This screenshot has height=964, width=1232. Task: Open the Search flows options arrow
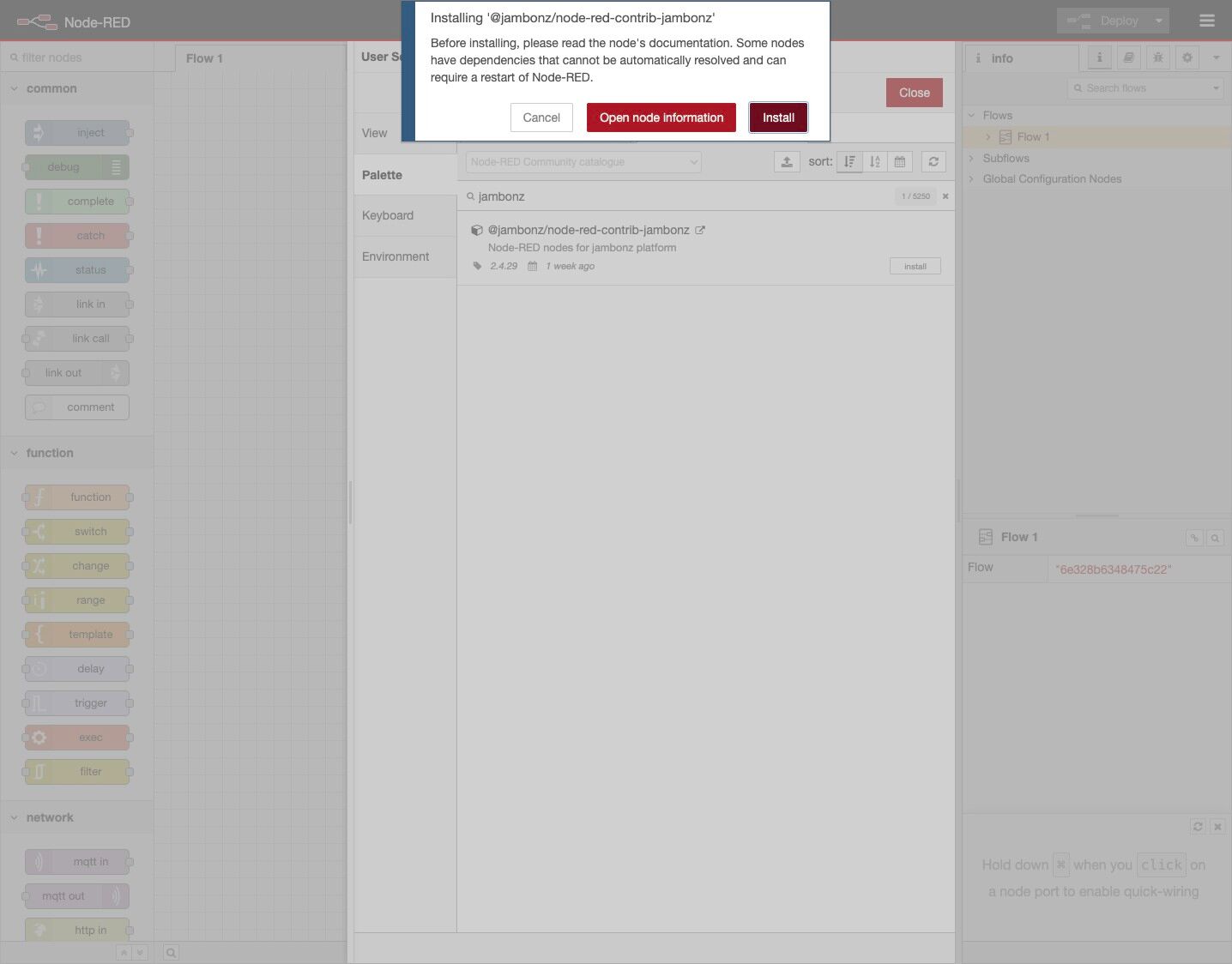(x=1216, y=88)
